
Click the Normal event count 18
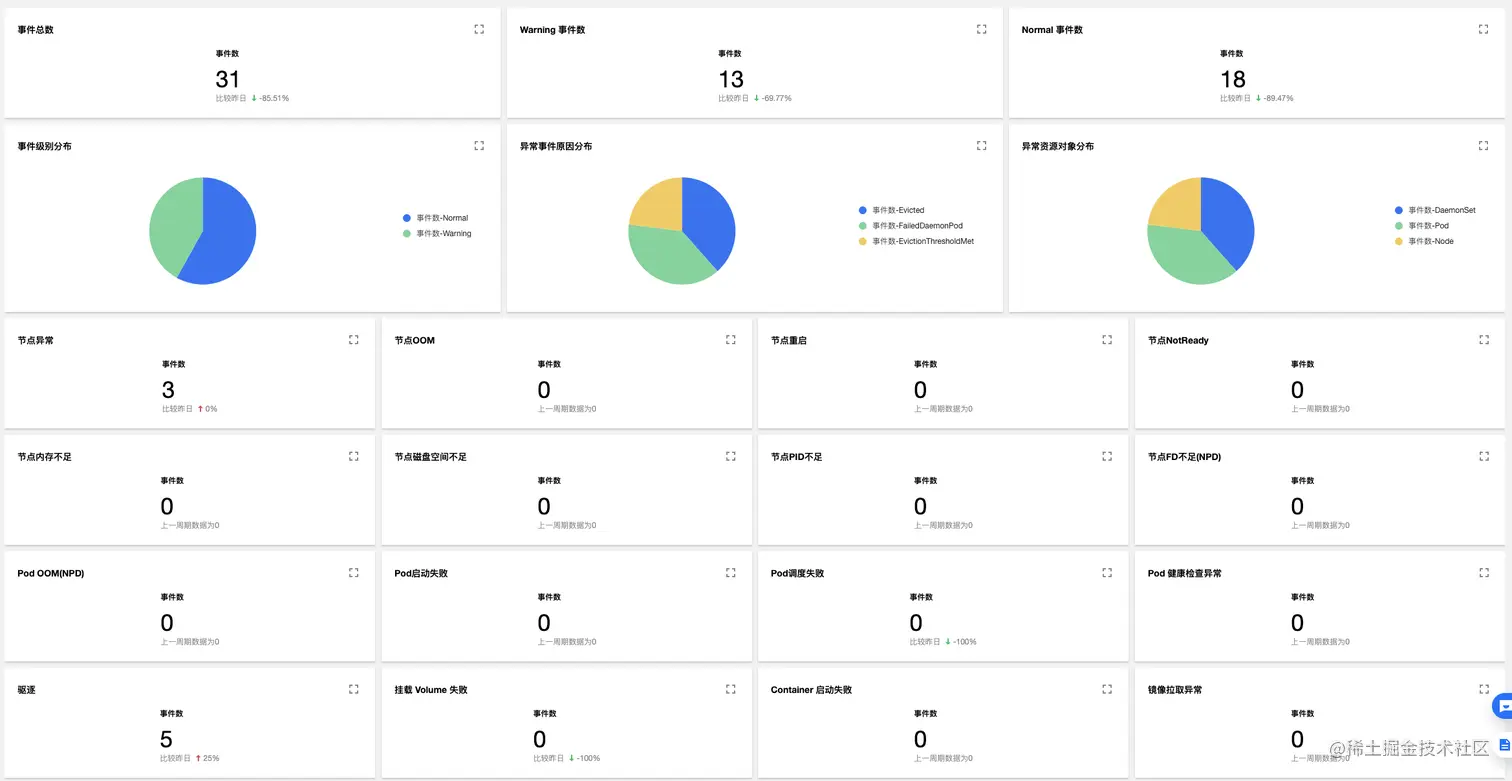1233,79
